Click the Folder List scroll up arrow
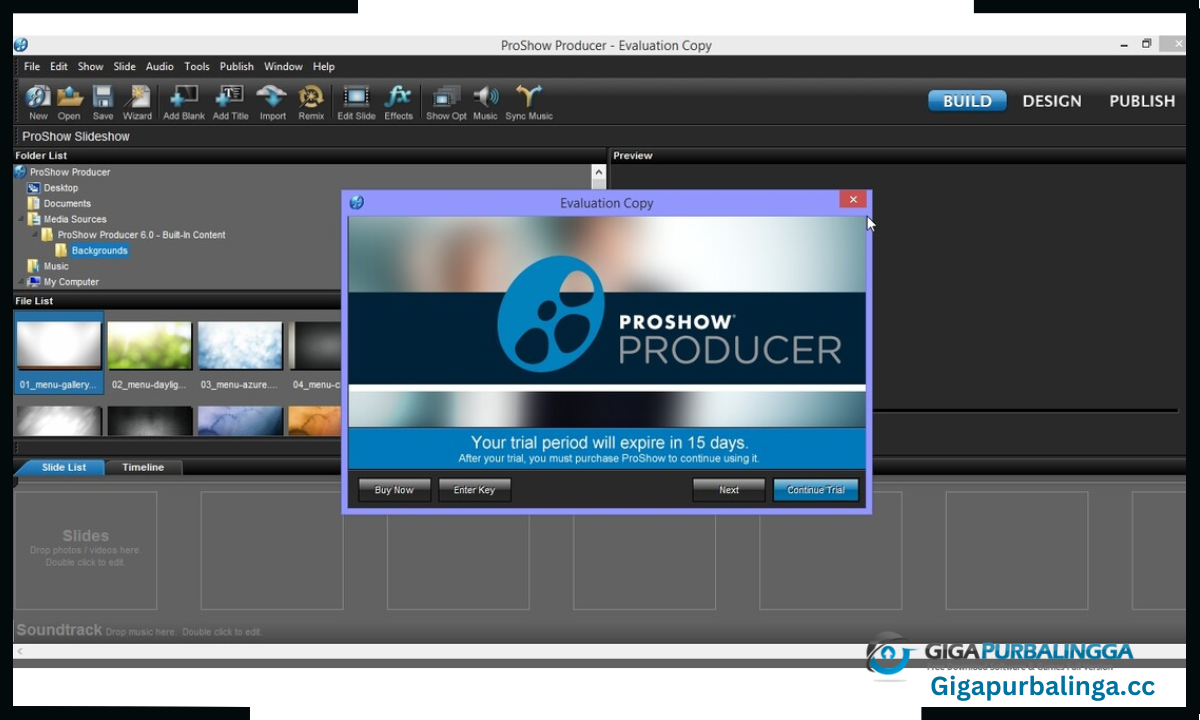The width and height of the screenshot is (1200, 720). pyautogui.click(x=598, y=172)
